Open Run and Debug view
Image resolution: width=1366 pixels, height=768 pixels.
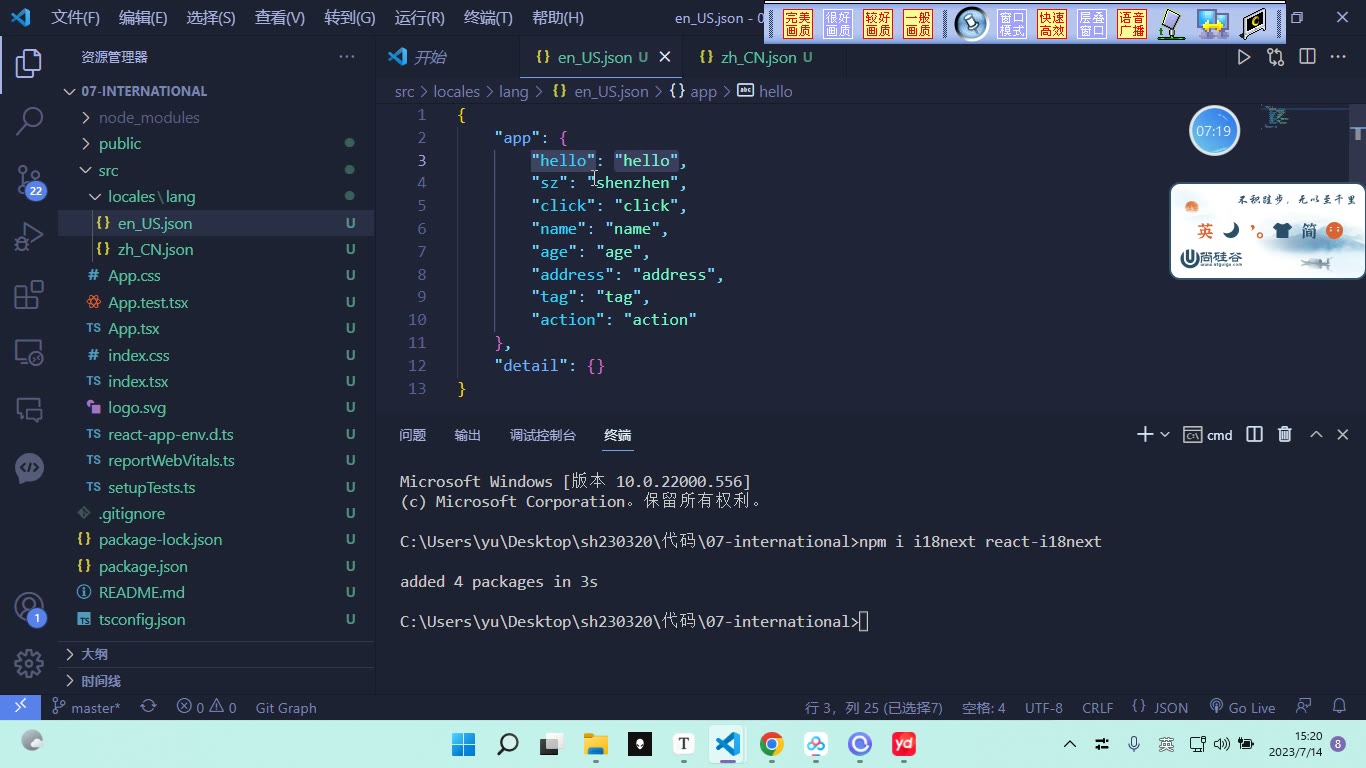[x=29, y=237]
